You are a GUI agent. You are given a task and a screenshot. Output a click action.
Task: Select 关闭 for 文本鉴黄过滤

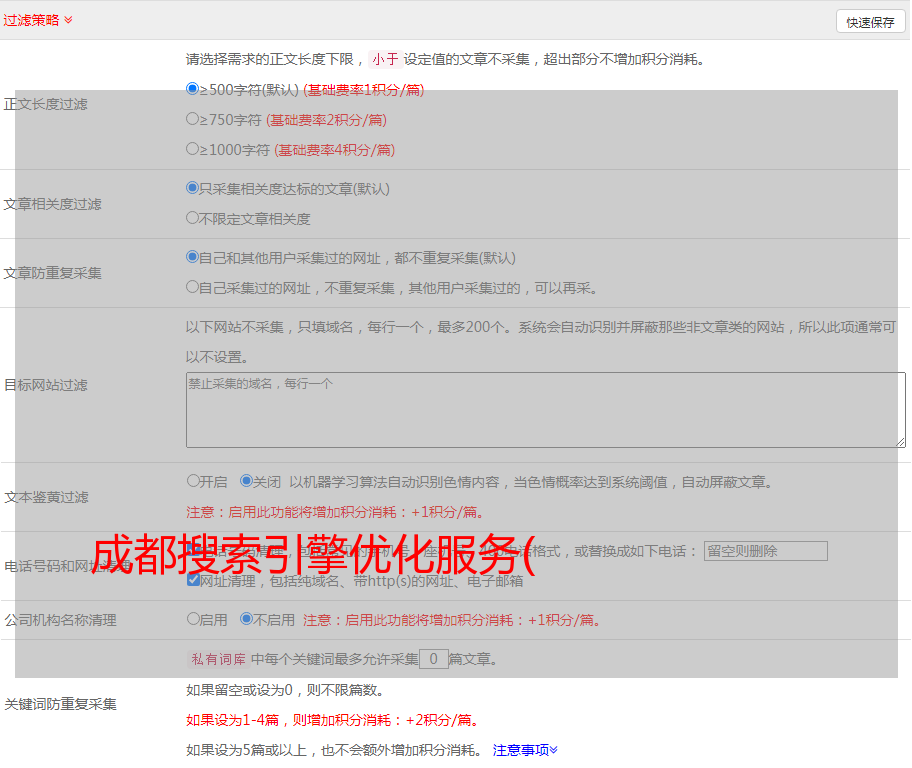246,481
